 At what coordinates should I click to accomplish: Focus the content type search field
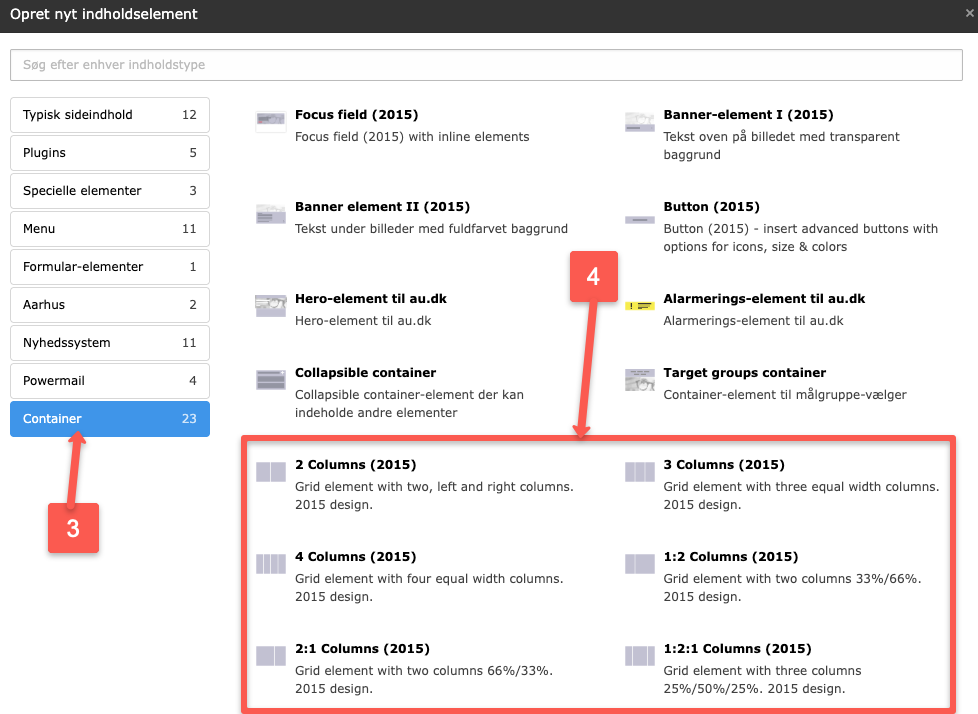point(488,65)
